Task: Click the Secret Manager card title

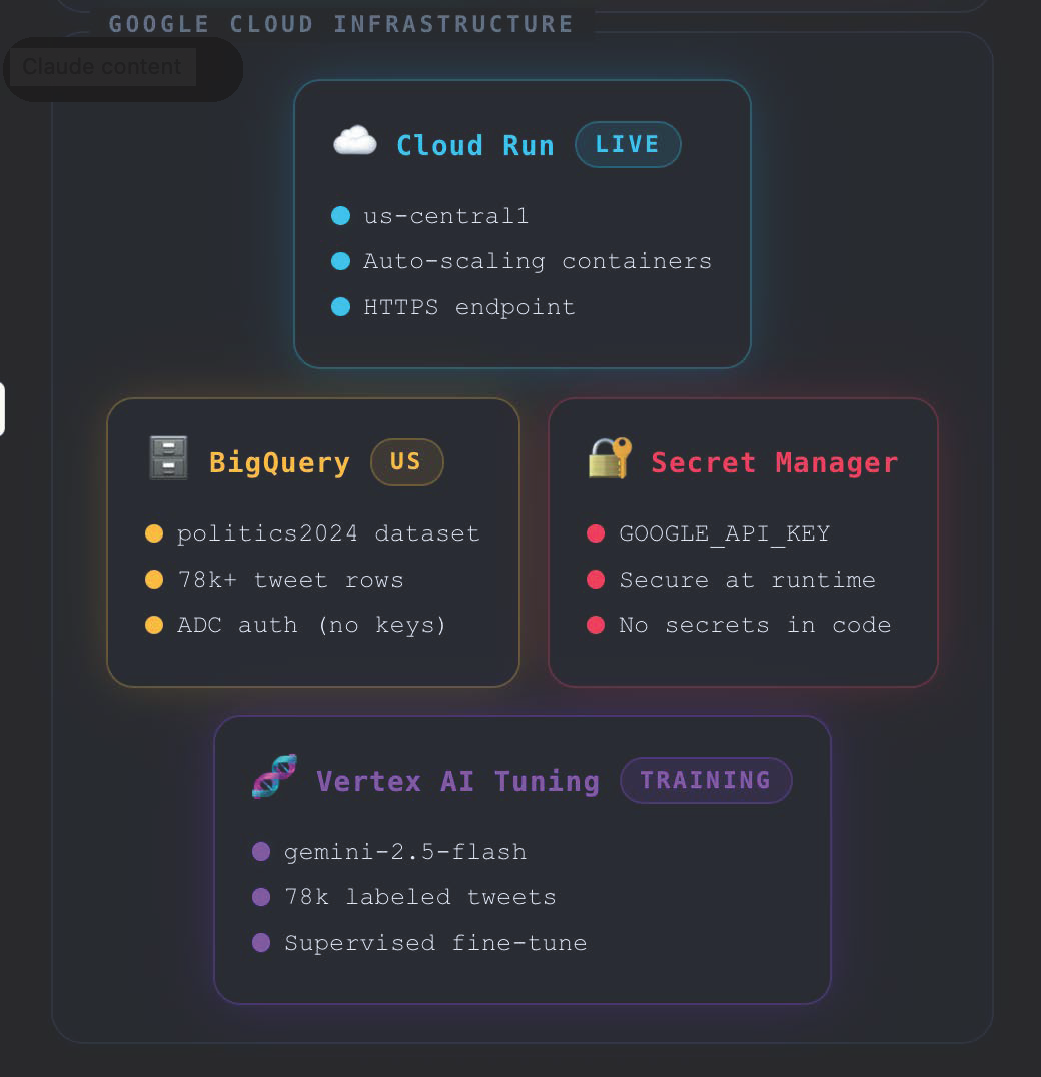Action: click(x=775, y=462)
